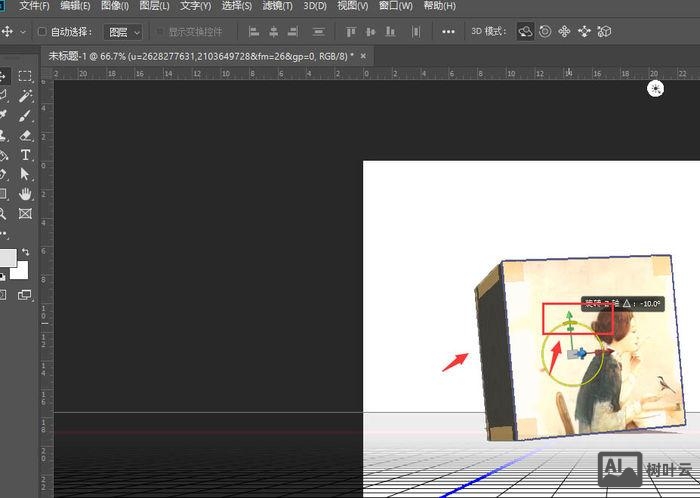The height and width of the screenshot is (498, 700).
Task: Click the 3D 模式 label
Action: pyautogui.click(x=489, y=32)
